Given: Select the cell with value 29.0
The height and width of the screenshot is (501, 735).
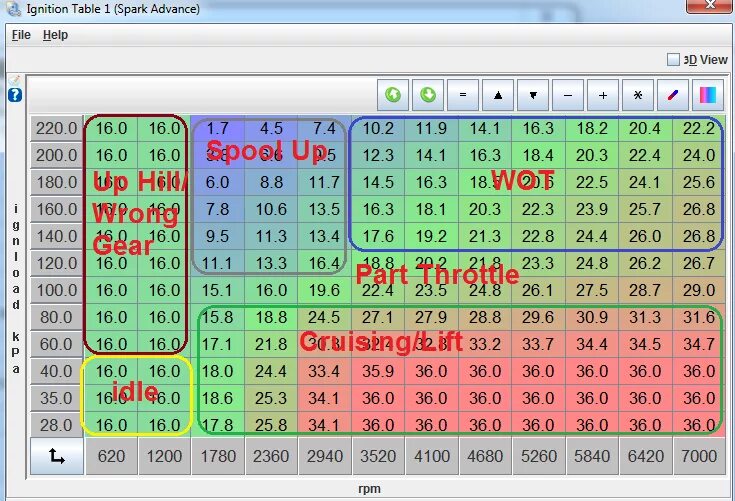Looking at the screenshot, I should (699, 290).
